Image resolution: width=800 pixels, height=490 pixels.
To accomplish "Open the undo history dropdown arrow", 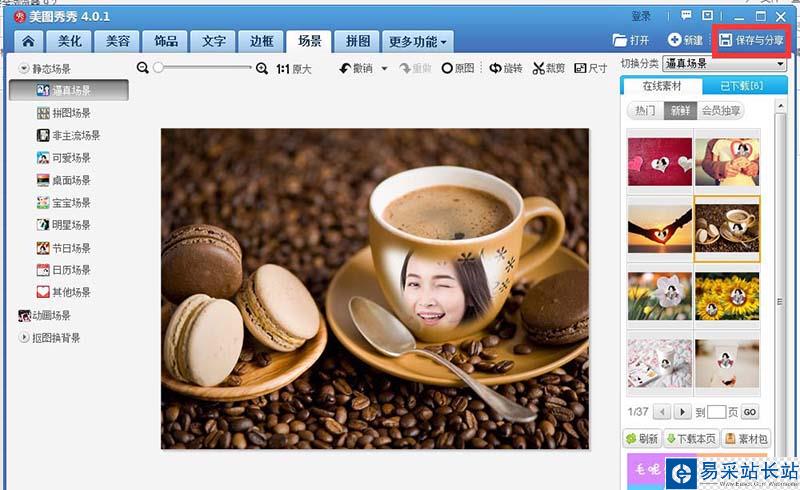I will click(384, 68).
